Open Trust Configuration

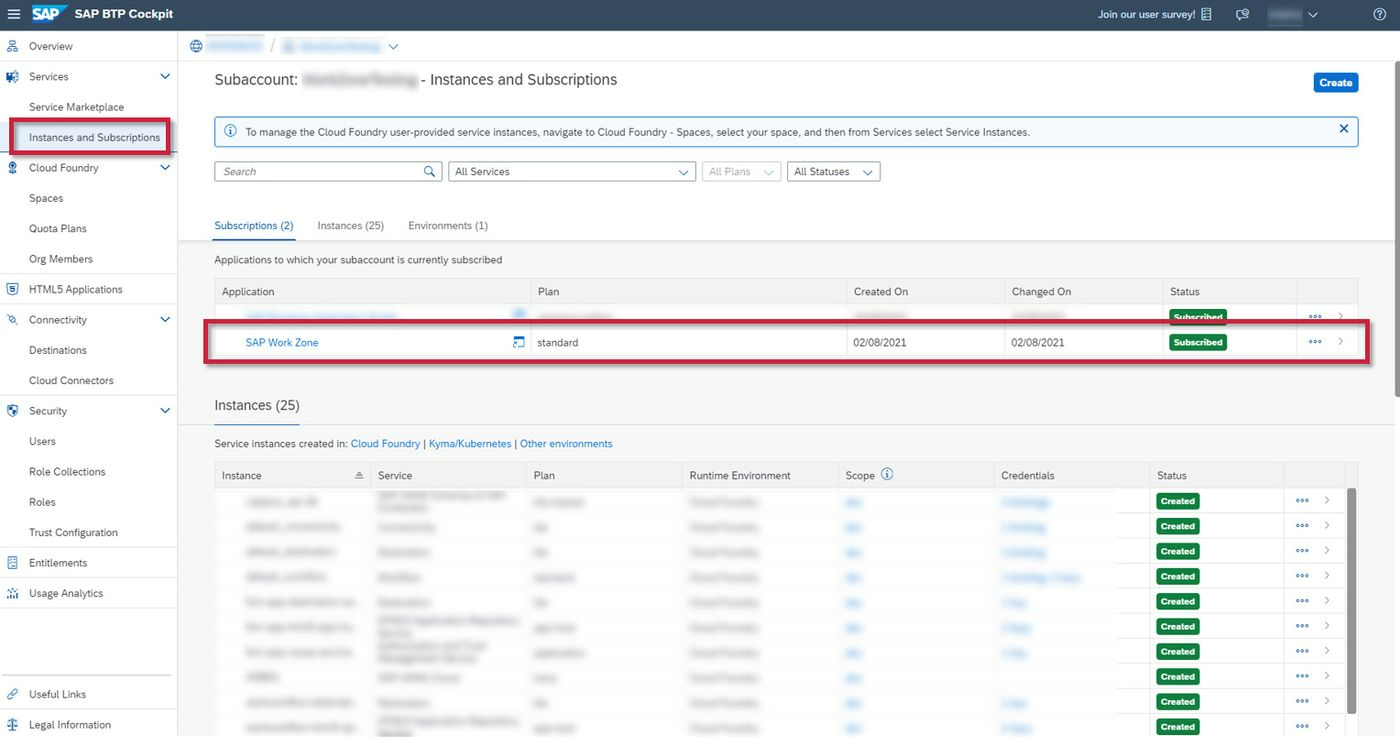tap(74, 532)
